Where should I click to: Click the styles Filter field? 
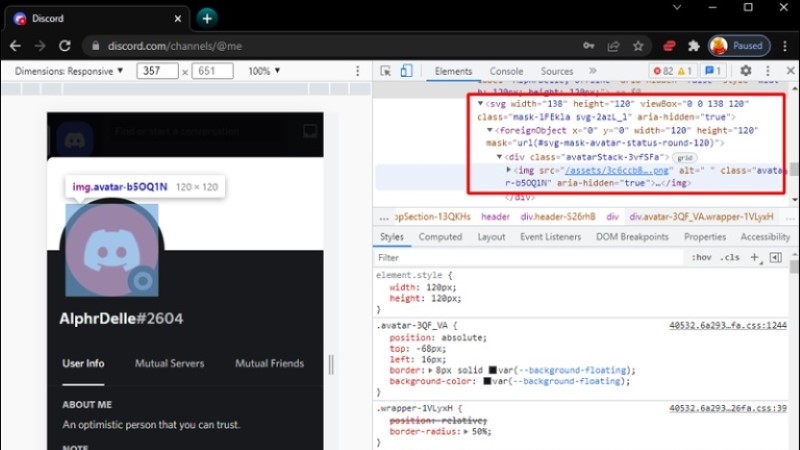[x=529, y=258]
